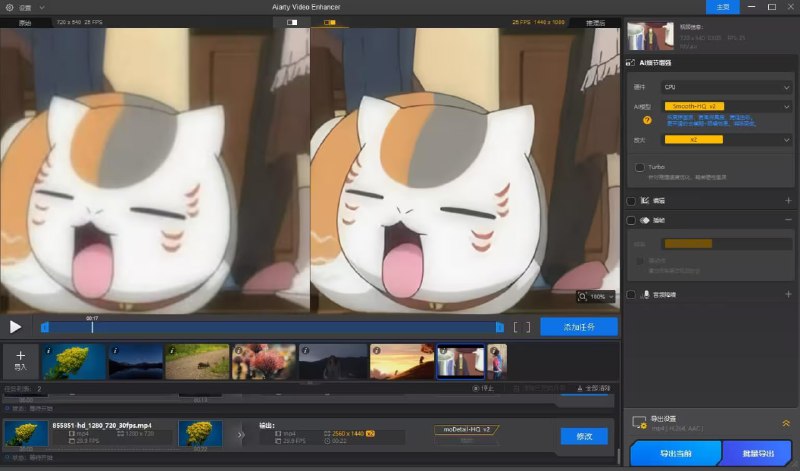Enable the Turbo checkbox

click(639, 167)
